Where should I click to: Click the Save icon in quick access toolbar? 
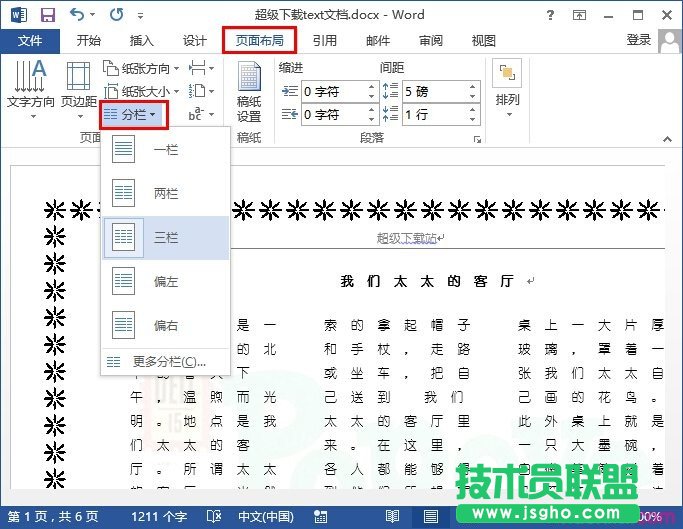(x=47, y=15)
